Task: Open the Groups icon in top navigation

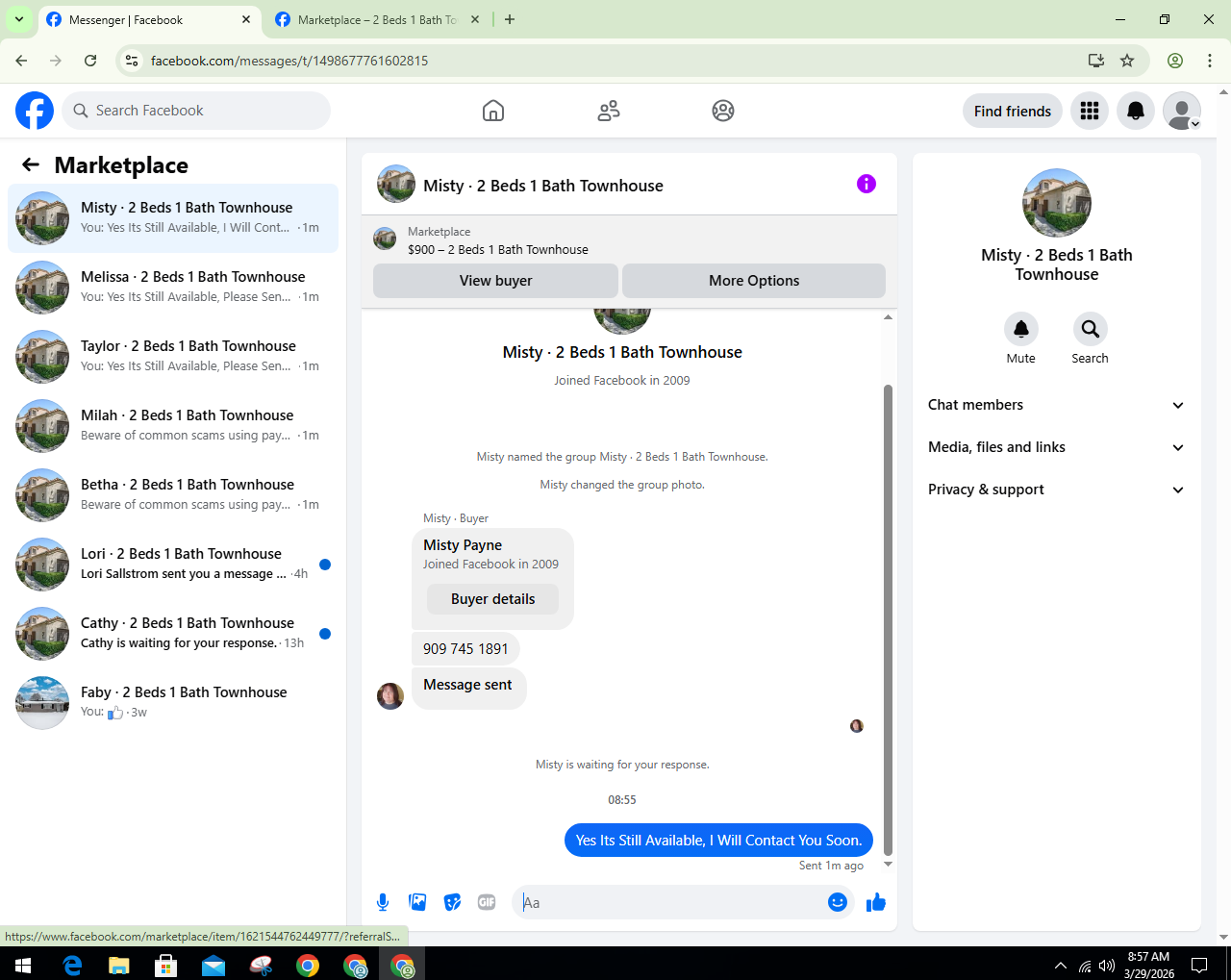Action: pyautogui.click(x=723, y=111)
